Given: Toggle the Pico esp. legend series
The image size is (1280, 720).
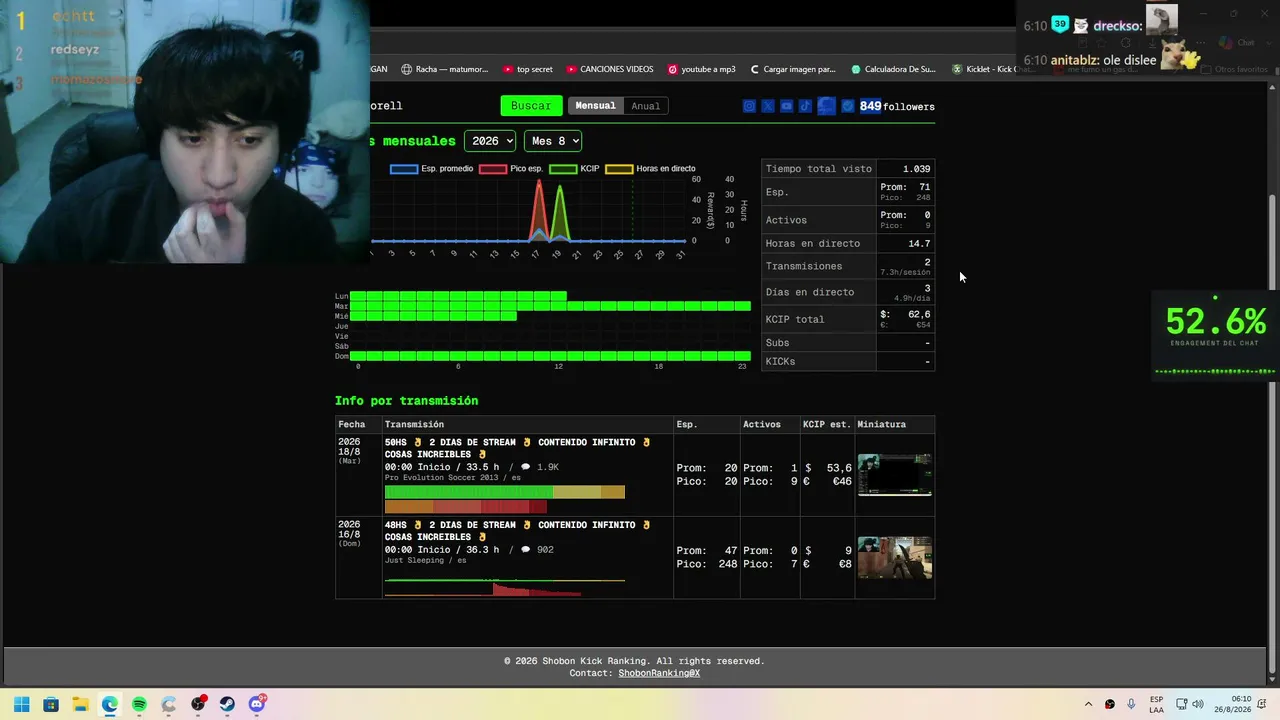Looking at the screenshot, I should tap(511, 169).
